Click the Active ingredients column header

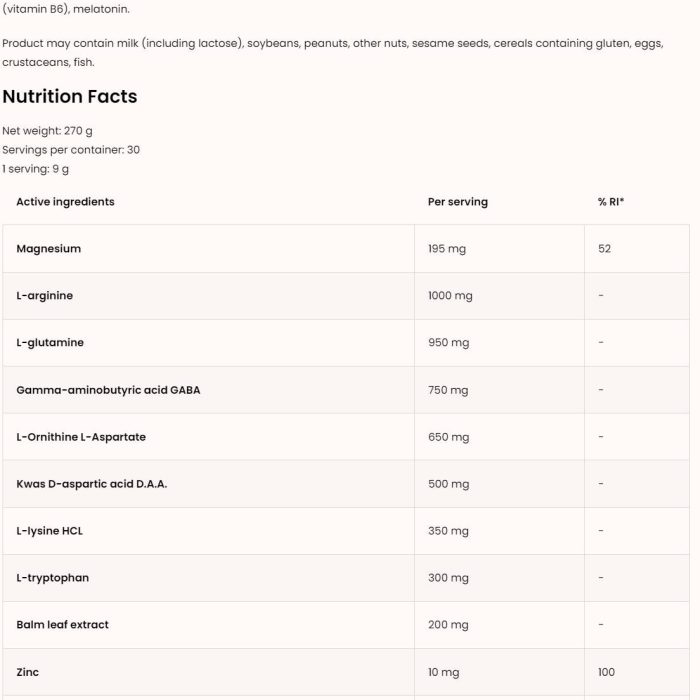point(66,202)
